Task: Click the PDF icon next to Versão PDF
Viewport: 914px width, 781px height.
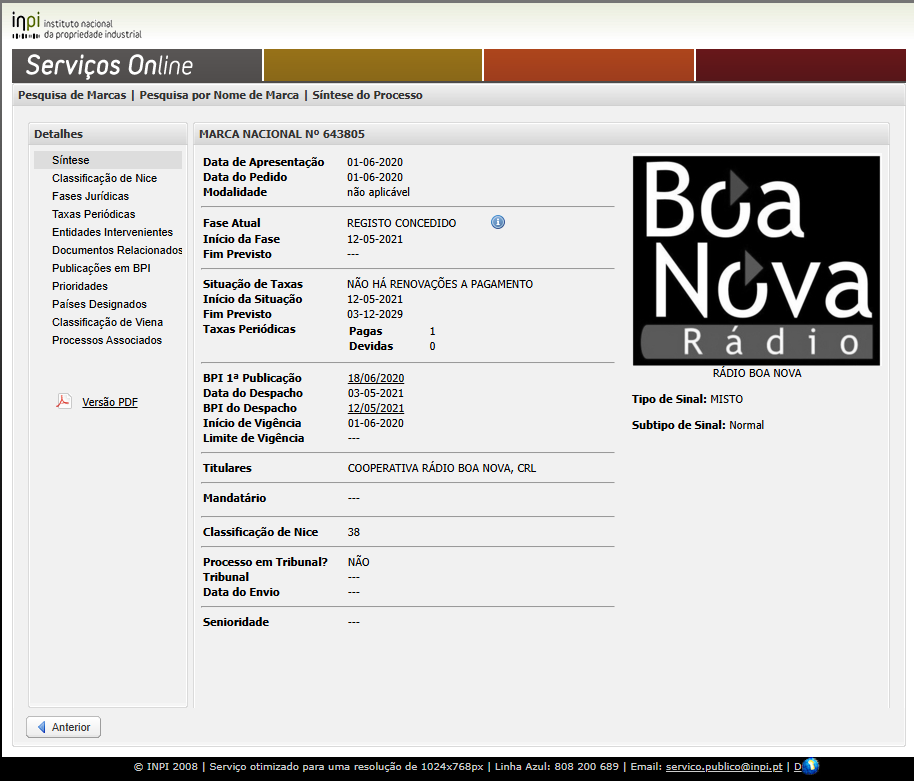Action: pyautogui.click(x=64, y=401)
